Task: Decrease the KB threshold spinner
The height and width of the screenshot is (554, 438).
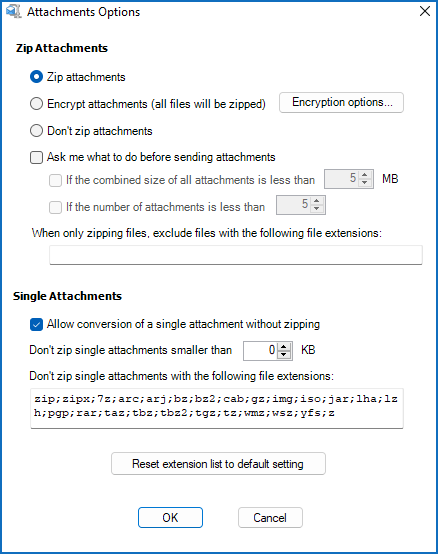Action: pos(284,355)
